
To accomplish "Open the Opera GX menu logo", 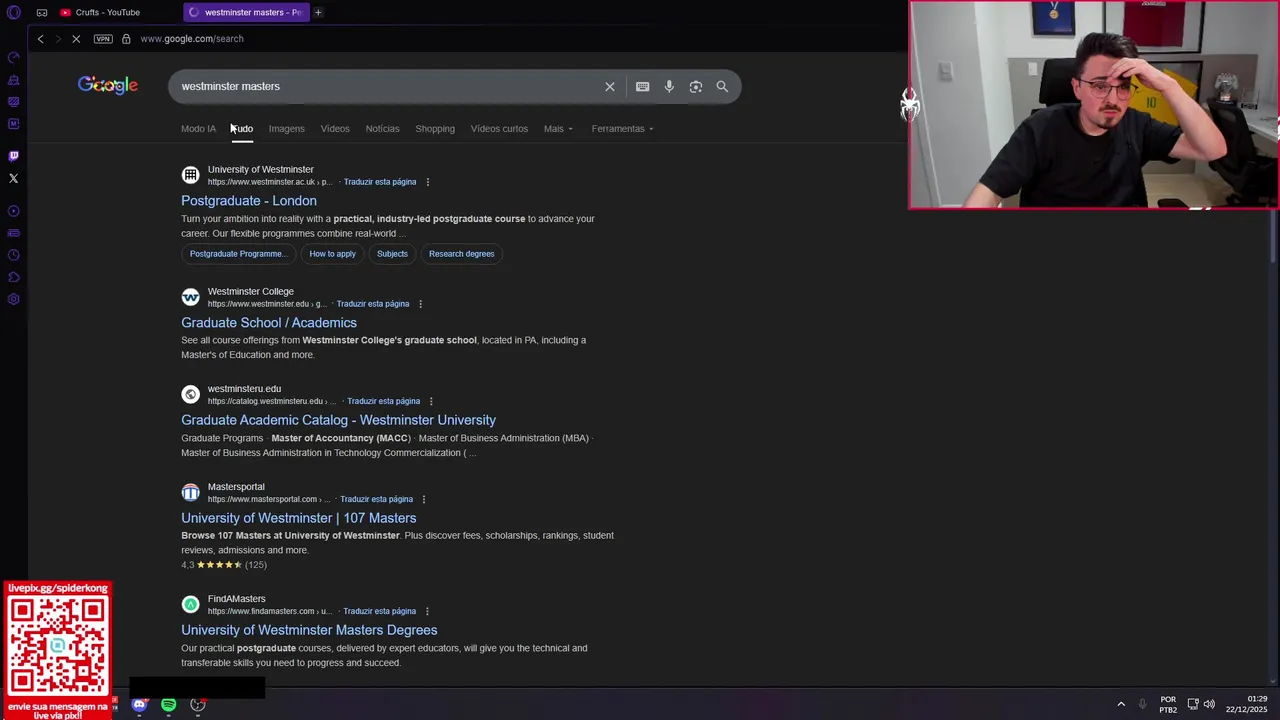I will [13, 12].
